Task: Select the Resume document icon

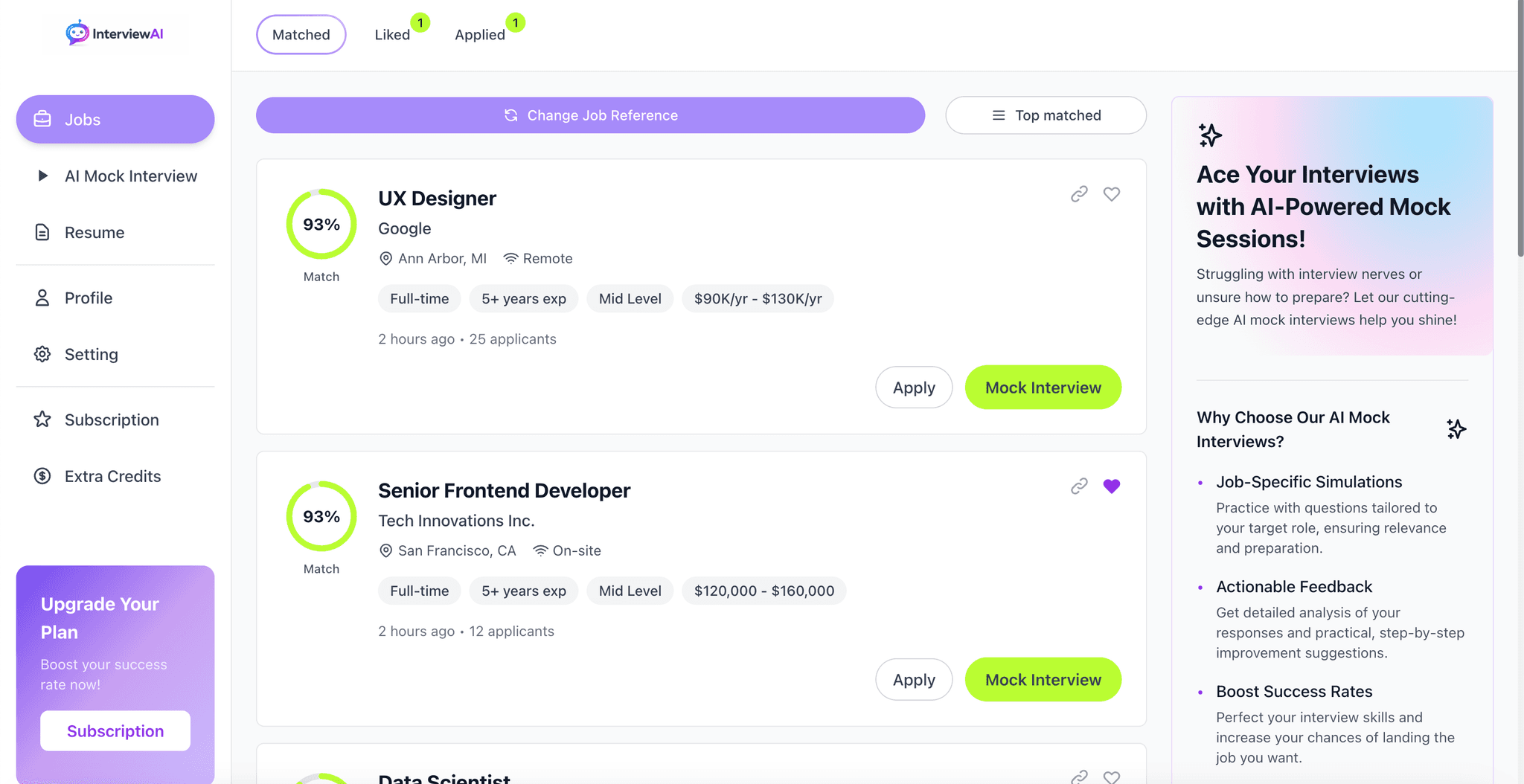Action: [43, 232]
